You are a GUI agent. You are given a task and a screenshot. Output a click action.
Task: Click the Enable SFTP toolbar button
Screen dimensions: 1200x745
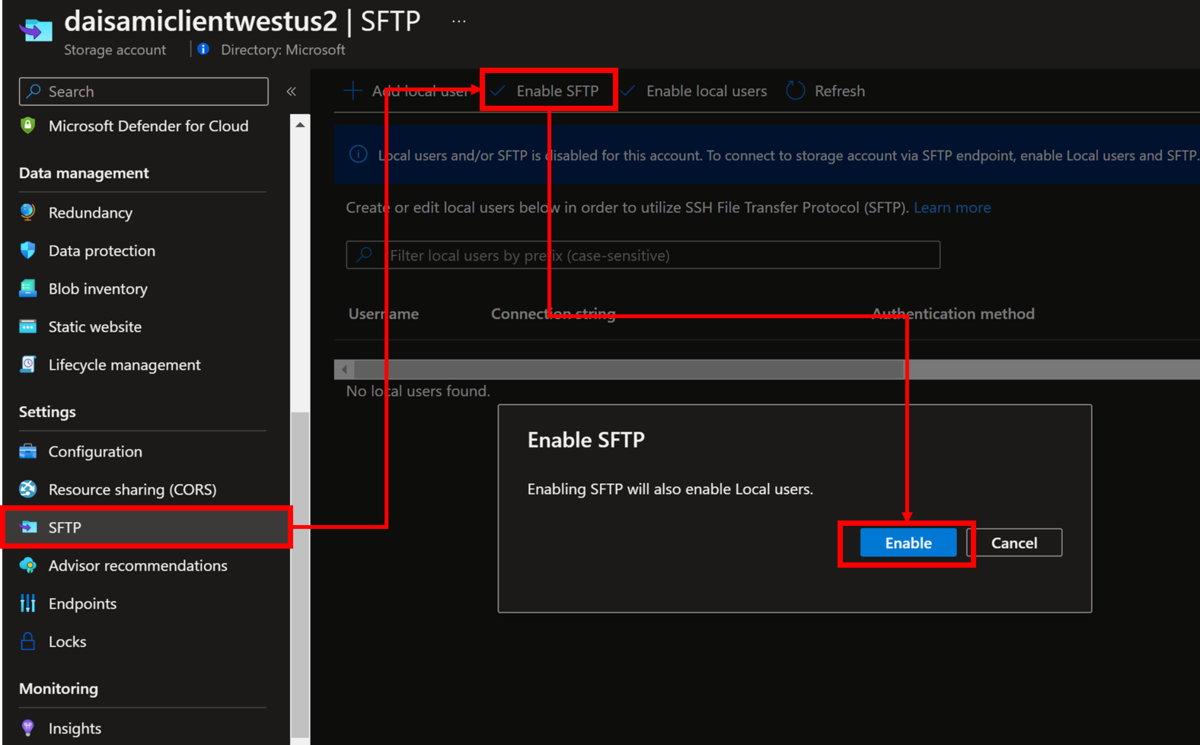pyautogui.click(x=548, y=91)
